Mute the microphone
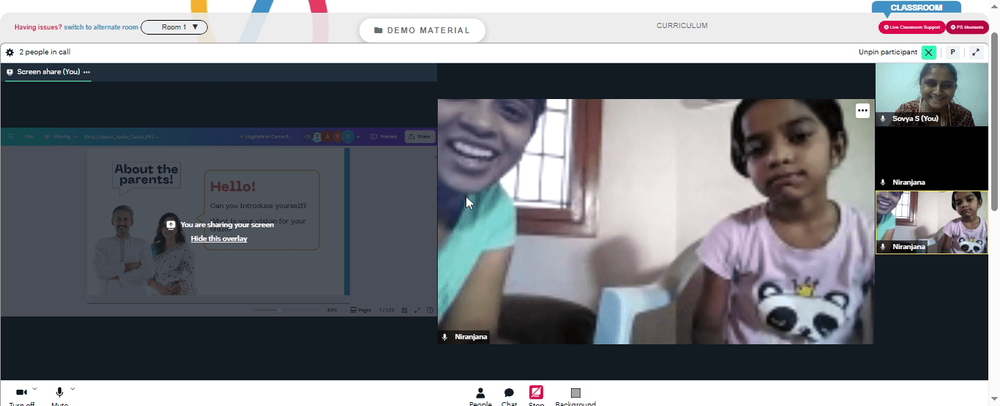Screen dimensions: 1000x406 pyautogui.click(x=59, y=395)
